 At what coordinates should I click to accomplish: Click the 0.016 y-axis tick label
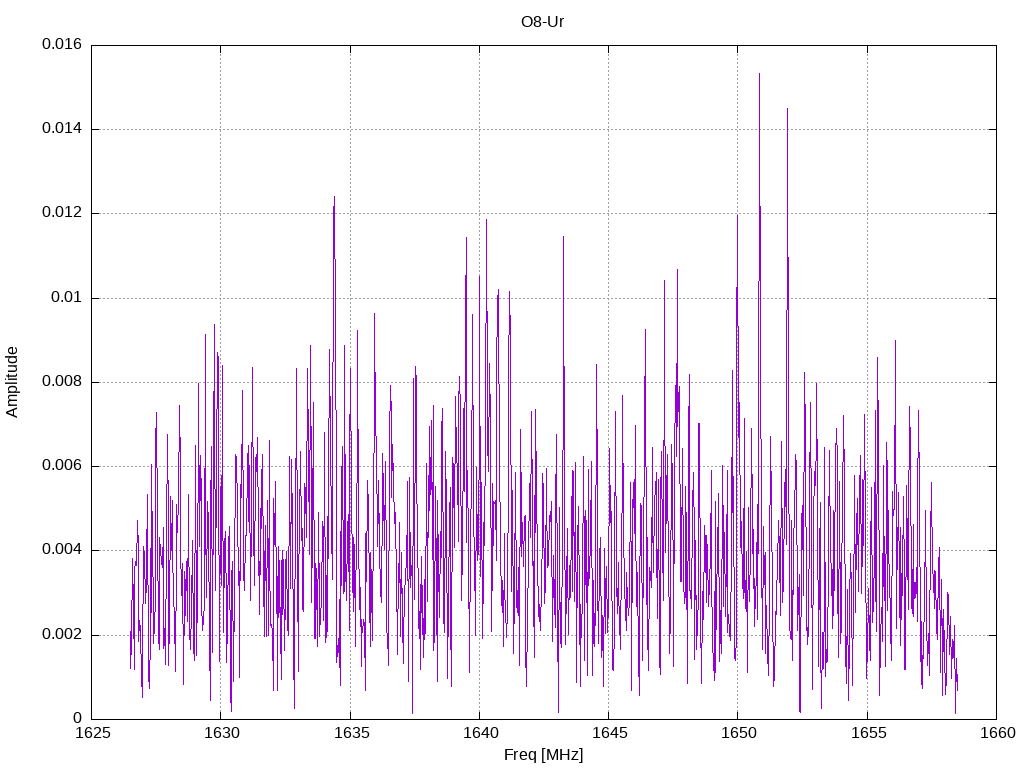click(62, 44)
